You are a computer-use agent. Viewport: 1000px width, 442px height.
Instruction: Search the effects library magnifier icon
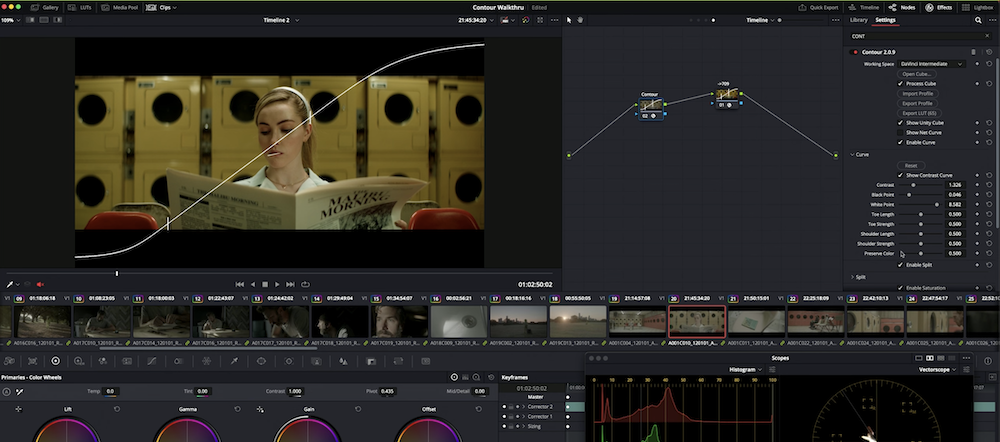pos(978,20)
